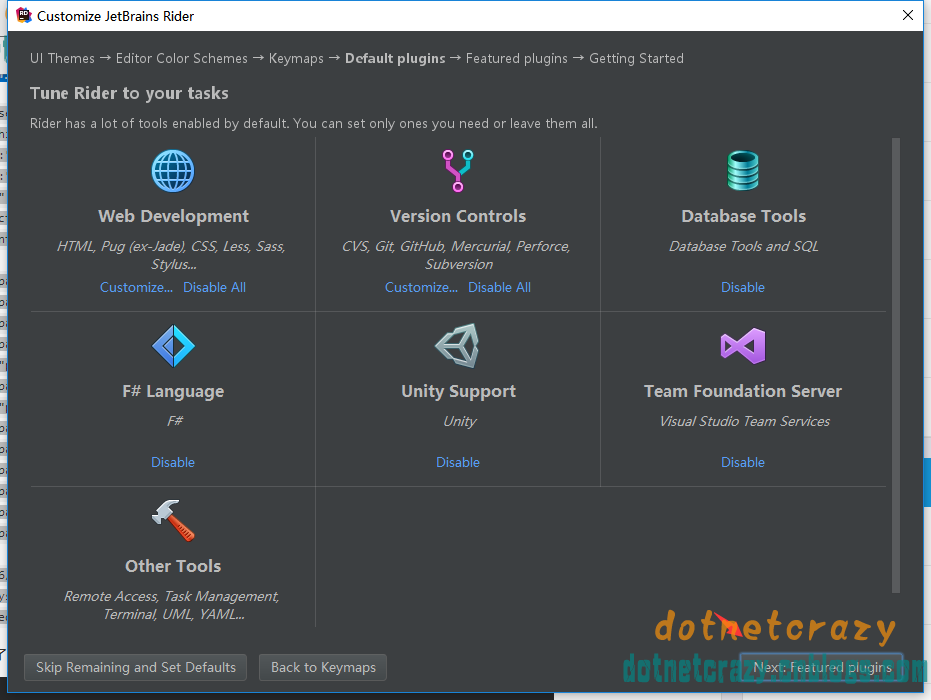The image size is (931, 700).
Task: Go Back to Keymaps step
Action: pyautogui.click(x=323, y=667)
